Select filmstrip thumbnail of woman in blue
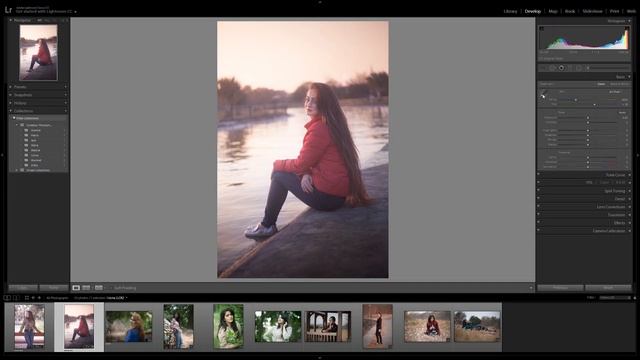Image resolution: width=640 pixels, height=360 pixels. (x=129, y=327)
